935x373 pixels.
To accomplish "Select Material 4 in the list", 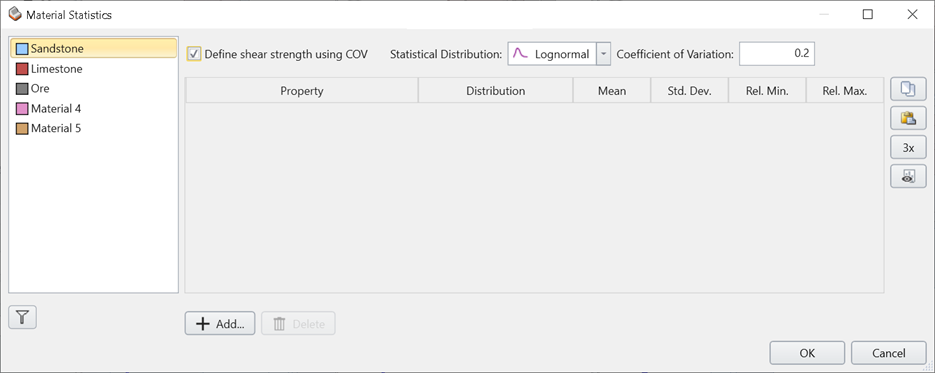I will (94, 108).
